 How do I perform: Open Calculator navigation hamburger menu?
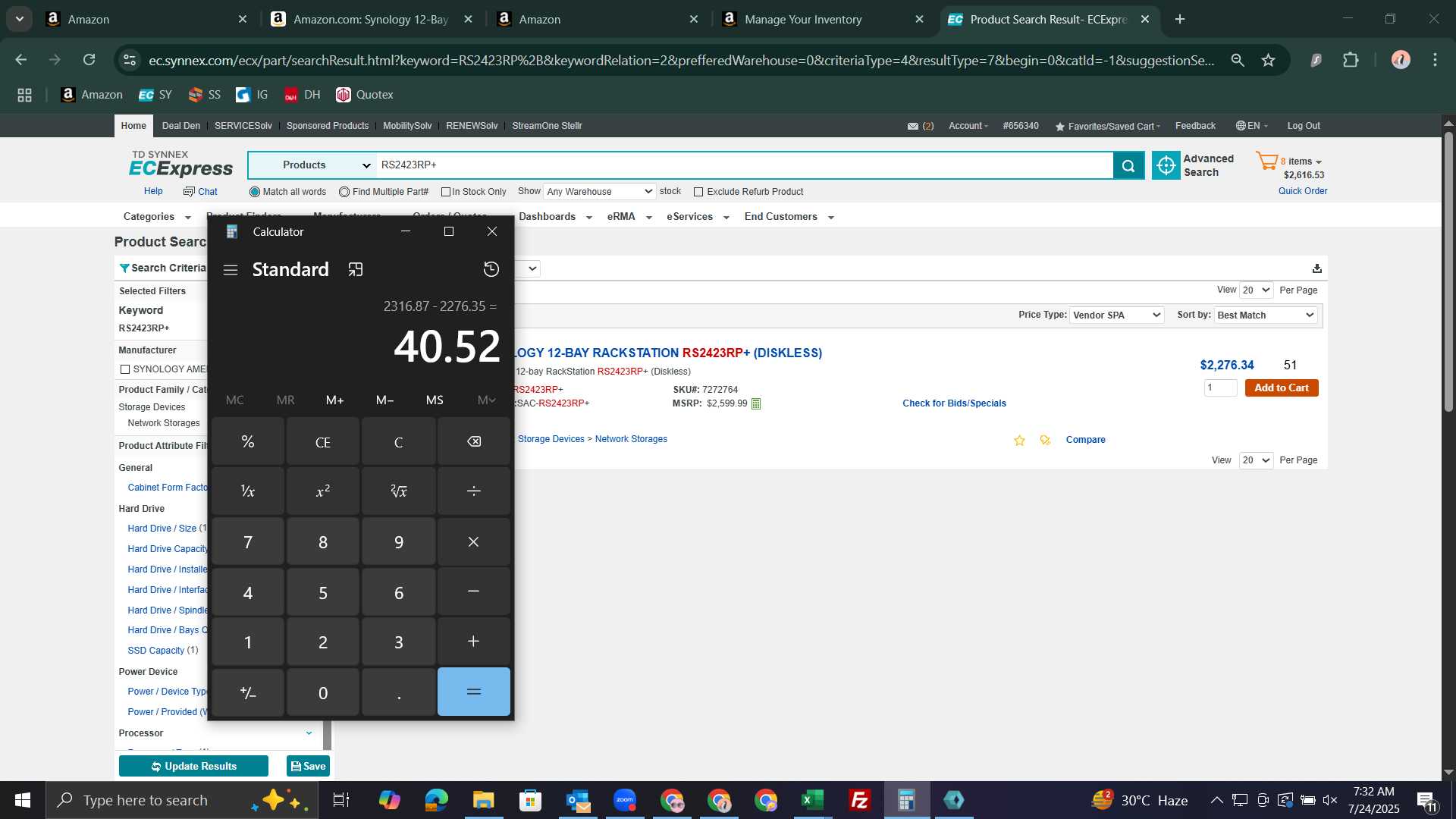pos(231,270)
